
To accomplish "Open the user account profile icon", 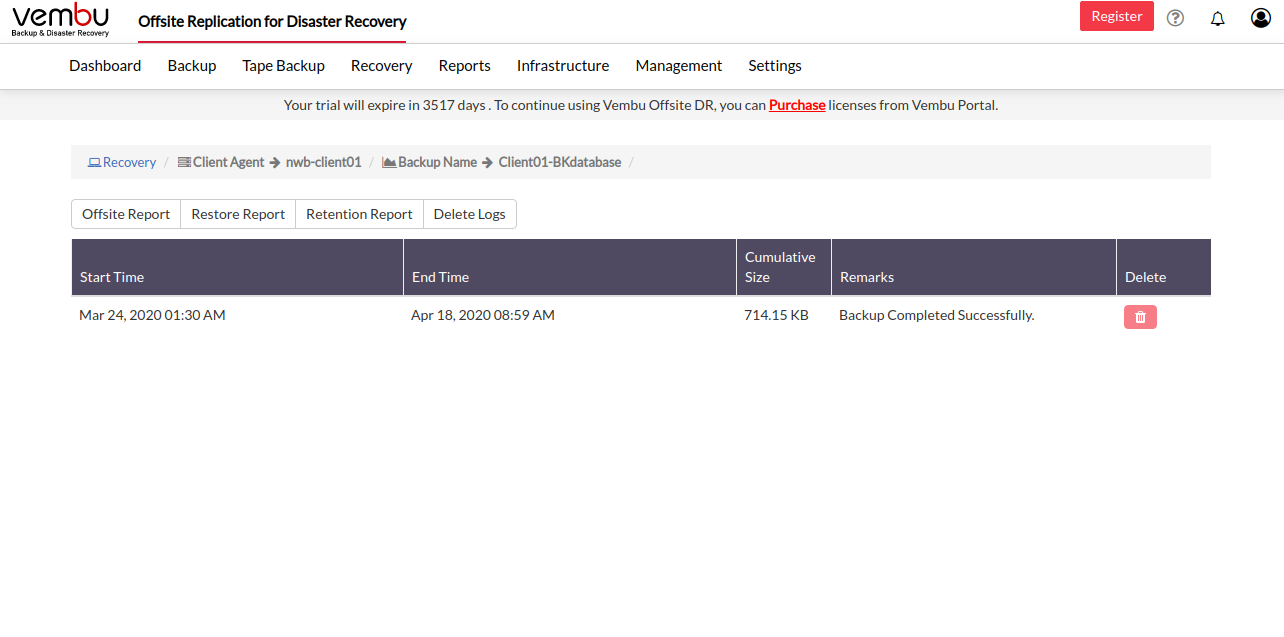I will tap(1260, 18).
